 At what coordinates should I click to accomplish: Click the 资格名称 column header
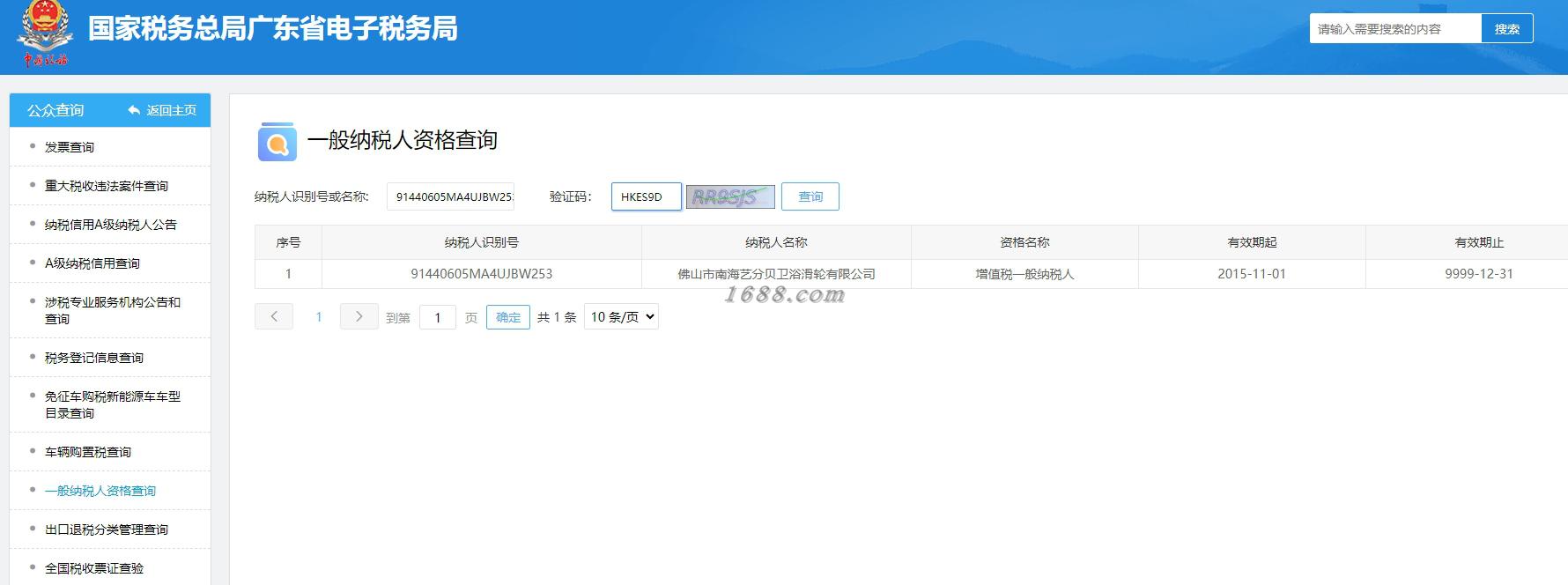[1024, 242]
